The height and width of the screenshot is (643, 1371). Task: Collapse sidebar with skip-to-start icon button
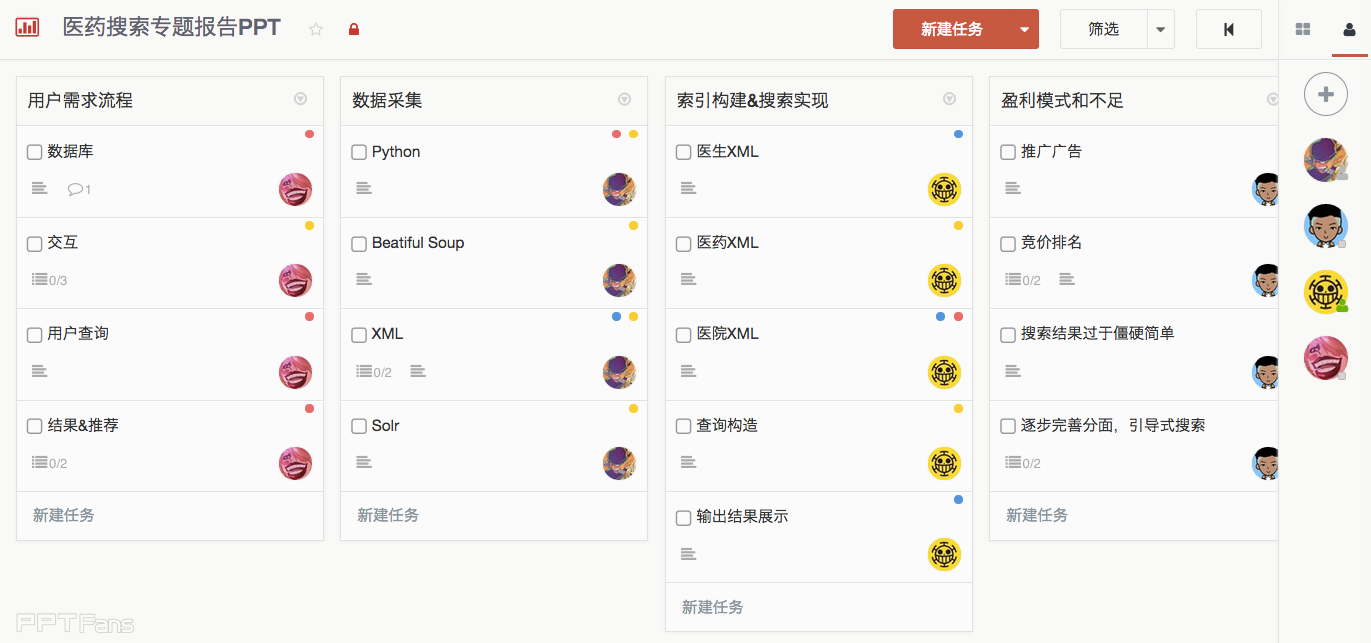point(1228,29)
